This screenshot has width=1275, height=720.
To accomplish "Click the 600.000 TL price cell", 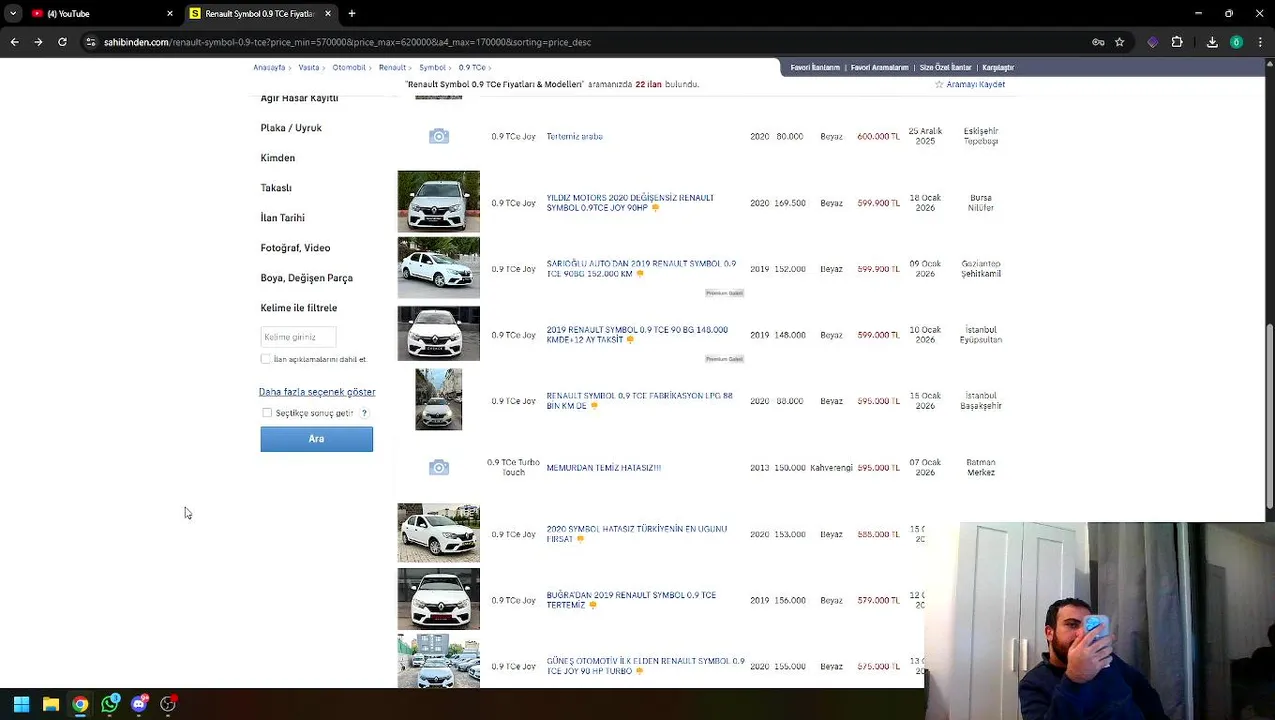I will [878, 137].
